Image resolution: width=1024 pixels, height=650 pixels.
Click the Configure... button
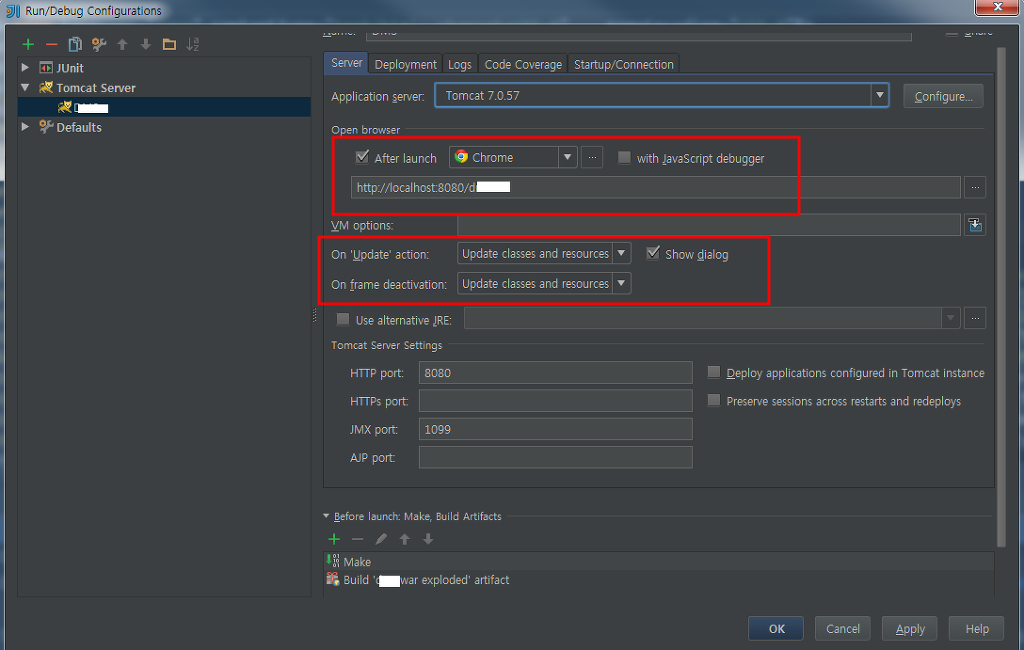point(943,96)
